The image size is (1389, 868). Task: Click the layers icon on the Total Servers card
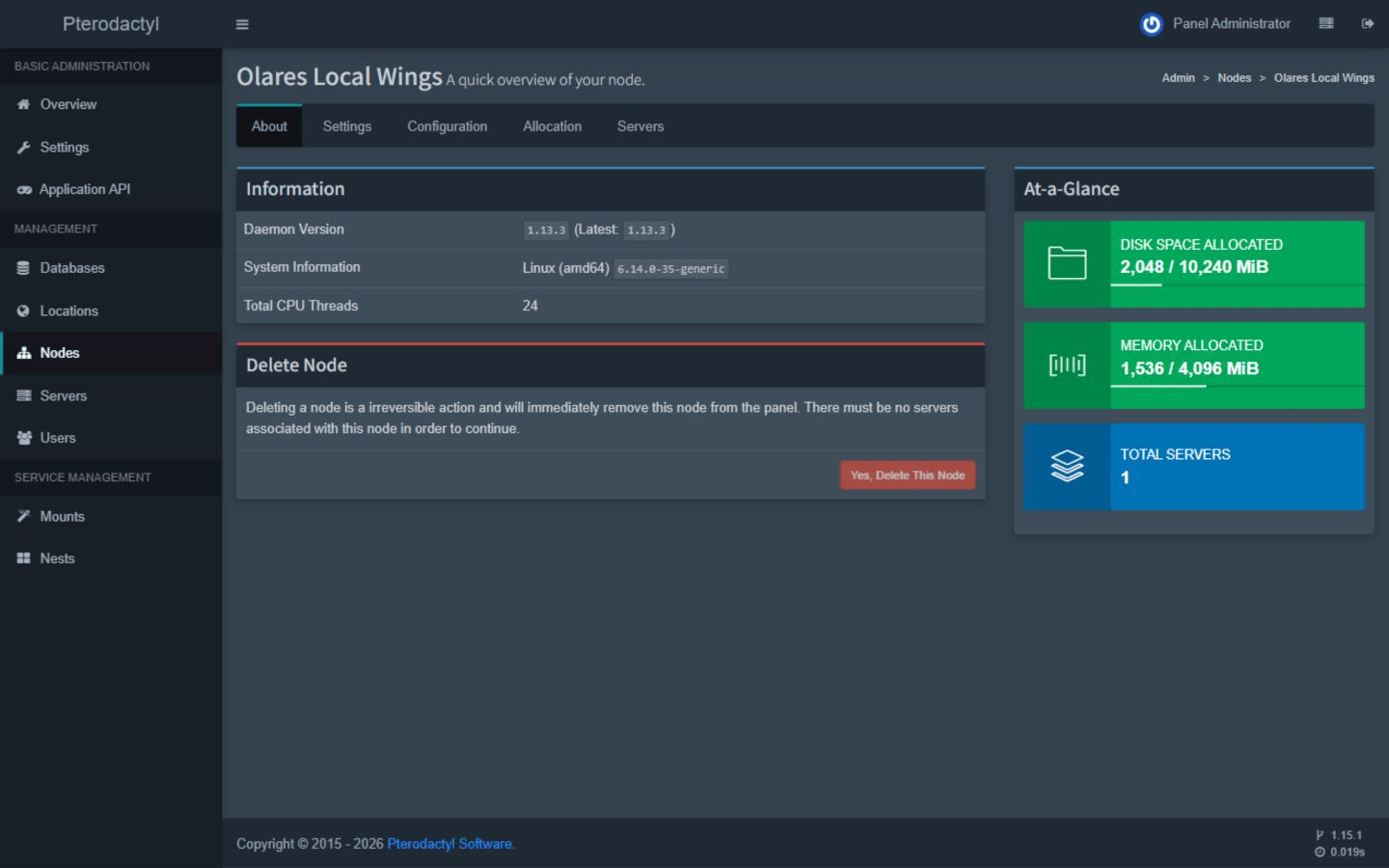pyautogui.click(x=1067, y=466)
